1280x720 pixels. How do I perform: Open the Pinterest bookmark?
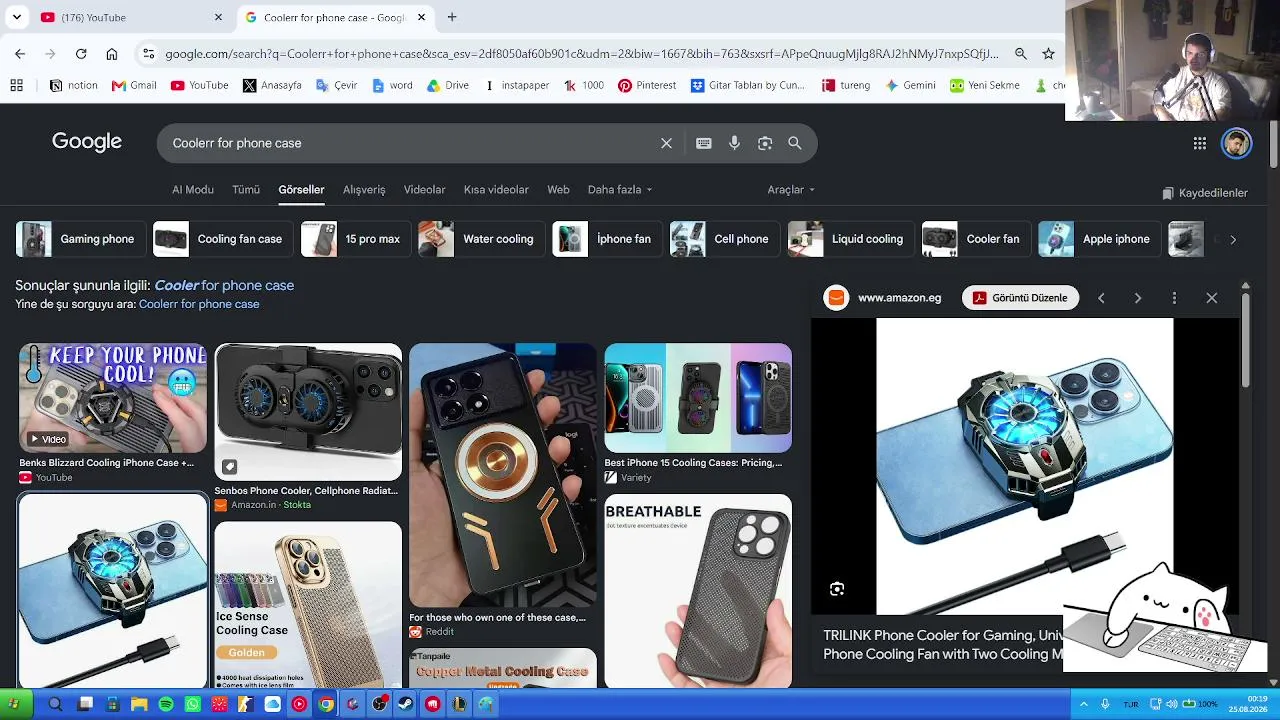pos(647,86)
